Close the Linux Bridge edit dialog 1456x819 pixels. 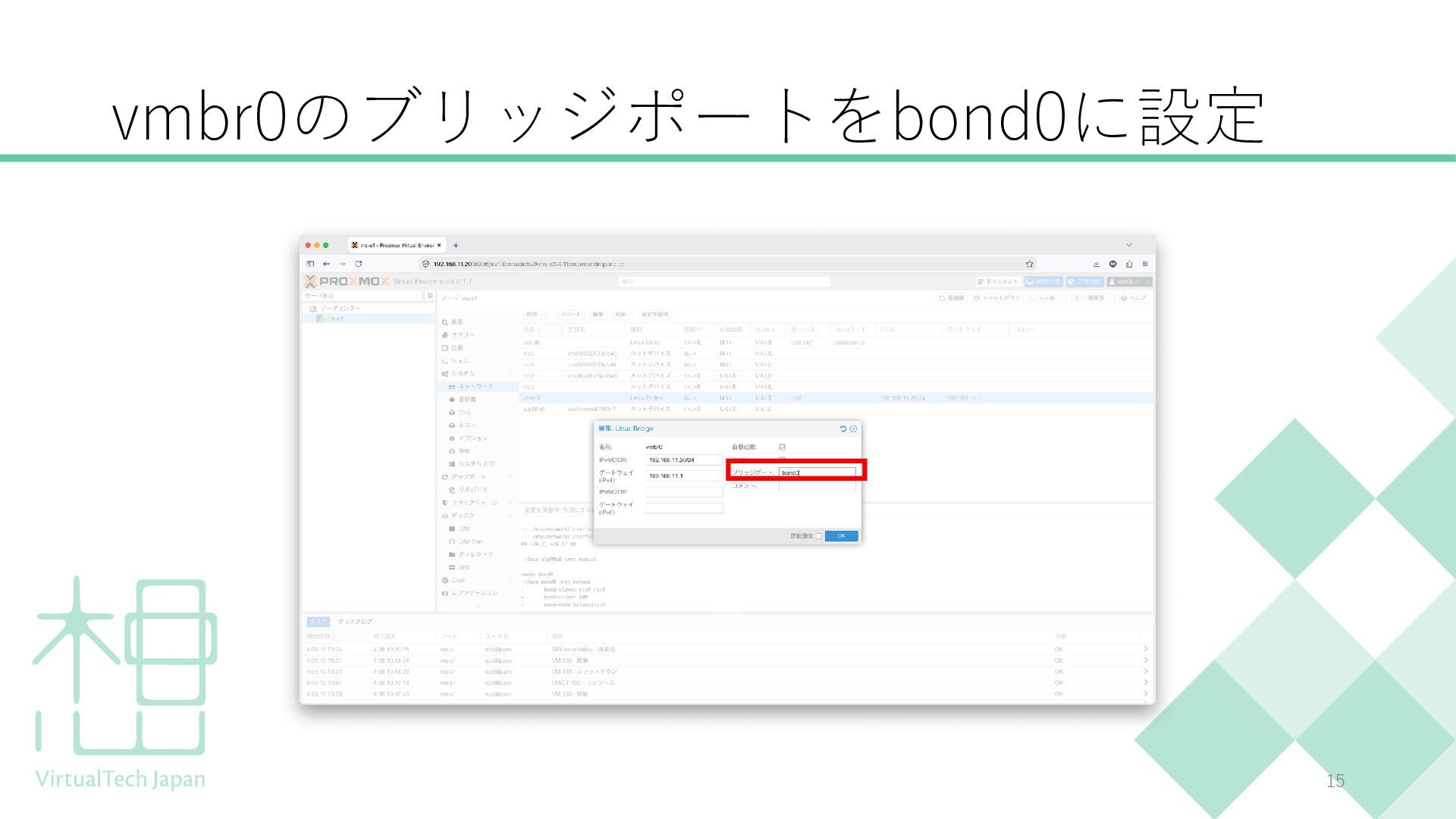coord(854,429)
